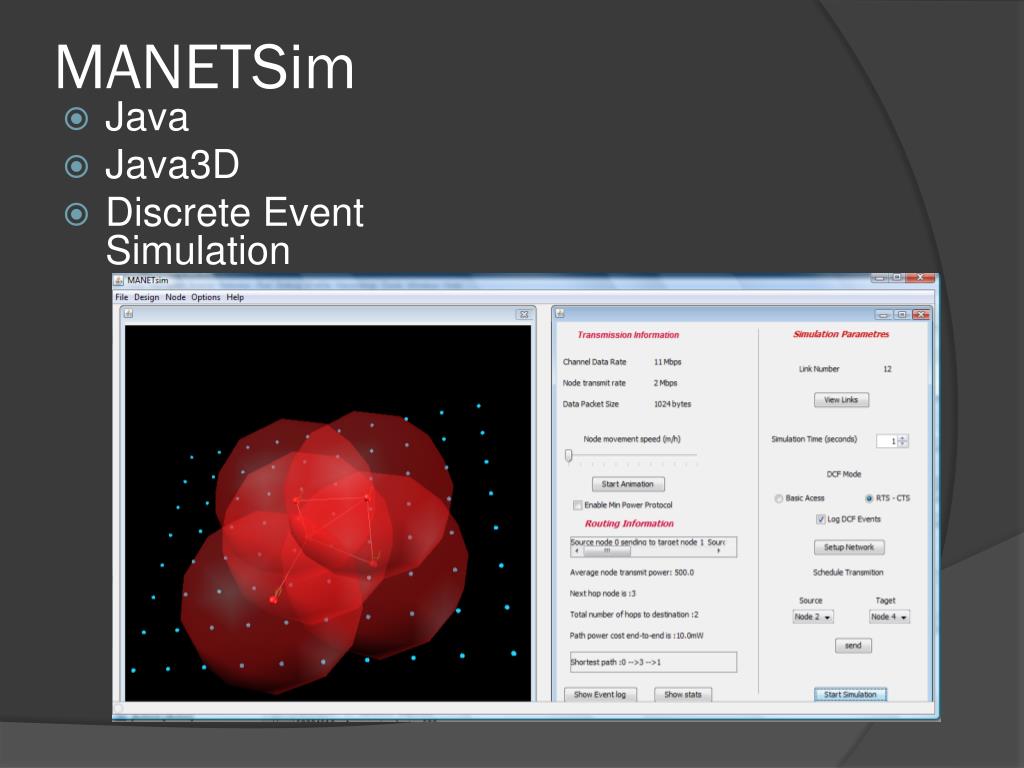Image resolution: width=1024 pixels, height=768 pixels.
Task: Click the MANETsim Java title bar icon
Action: (119, 280)
